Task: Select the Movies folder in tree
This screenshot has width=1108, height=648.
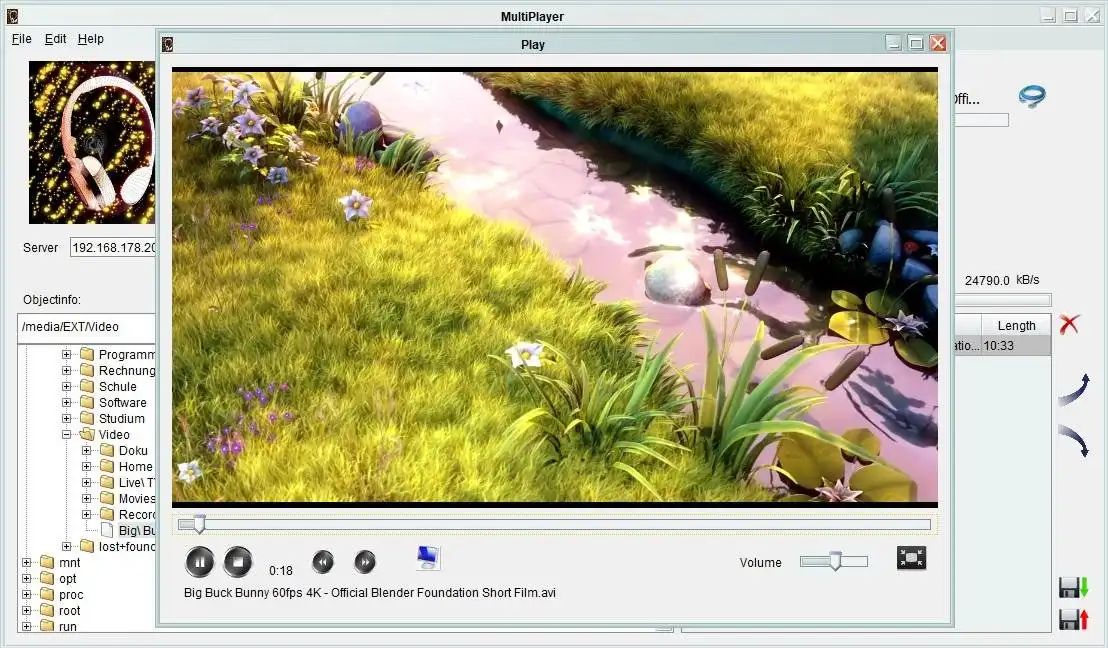Action: click(136, 498)
